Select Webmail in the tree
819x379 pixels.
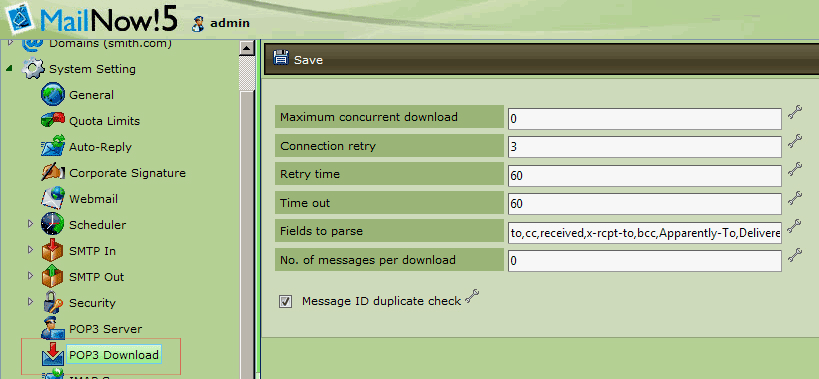tap(93, 199)
